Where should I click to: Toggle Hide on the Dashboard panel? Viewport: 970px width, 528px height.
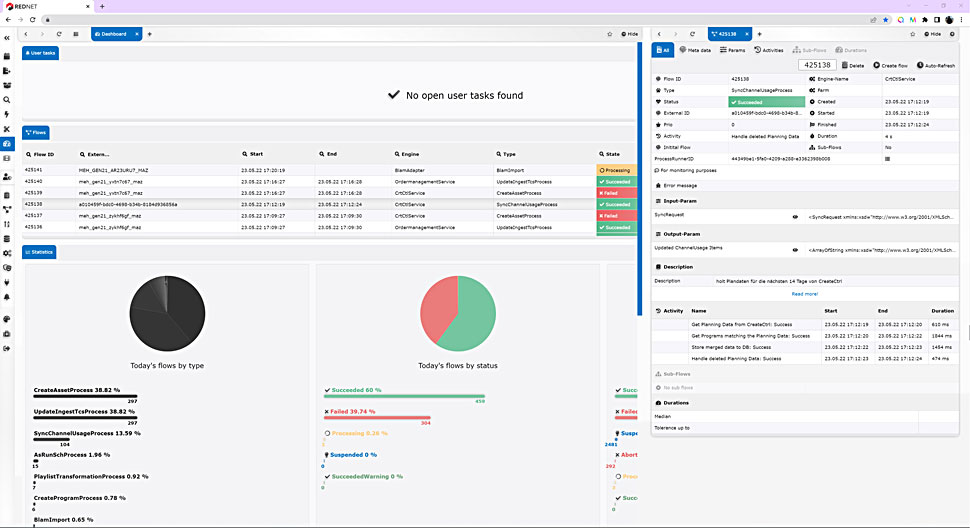coord(629,34)
